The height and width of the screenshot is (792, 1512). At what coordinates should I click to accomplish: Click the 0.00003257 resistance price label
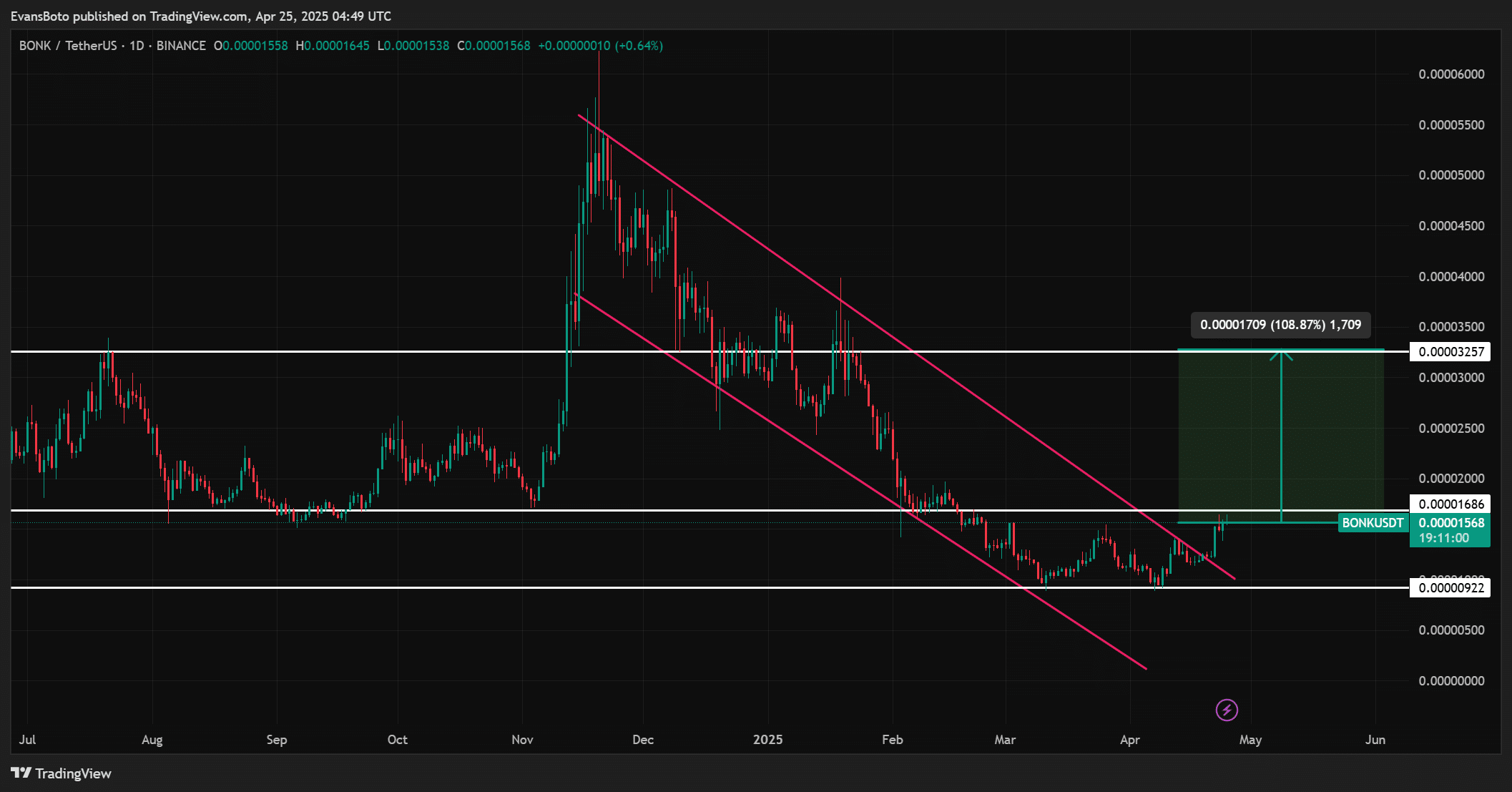[1451, 351]
